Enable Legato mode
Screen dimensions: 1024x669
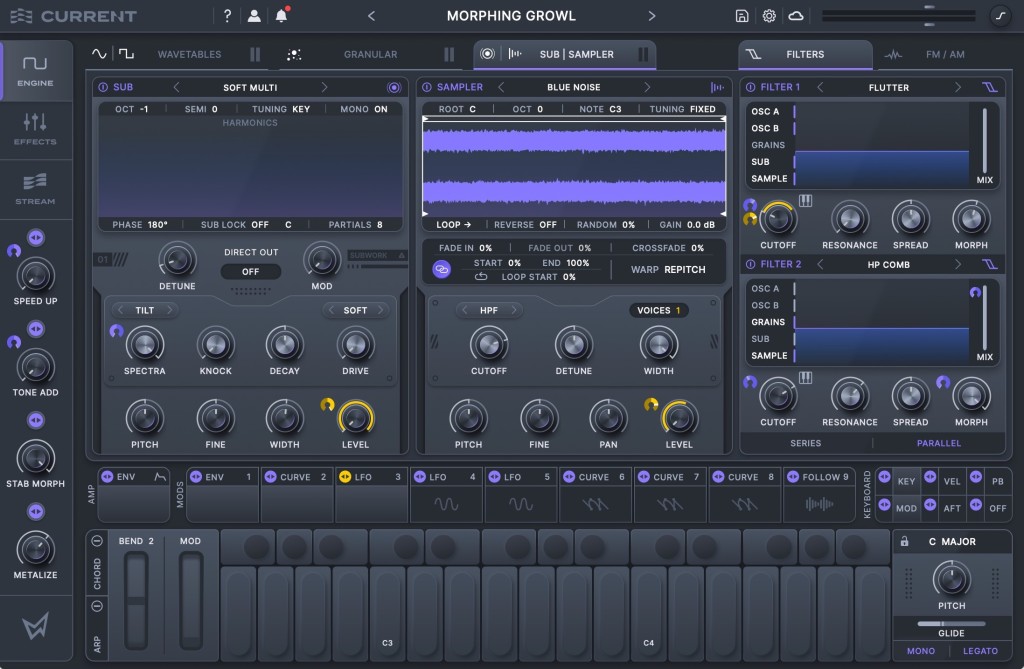click(980, 651)
